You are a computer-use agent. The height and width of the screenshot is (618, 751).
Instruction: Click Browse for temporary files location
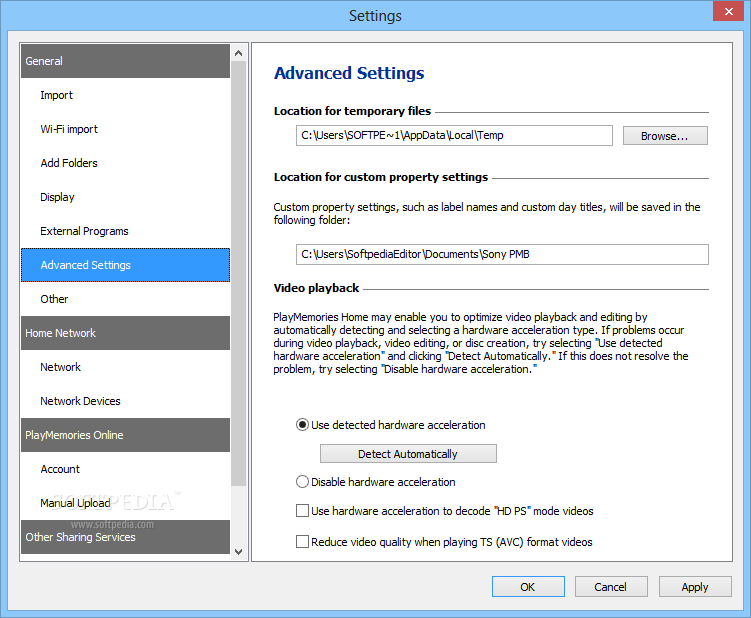pyautogui.click(x=665, y=136)
